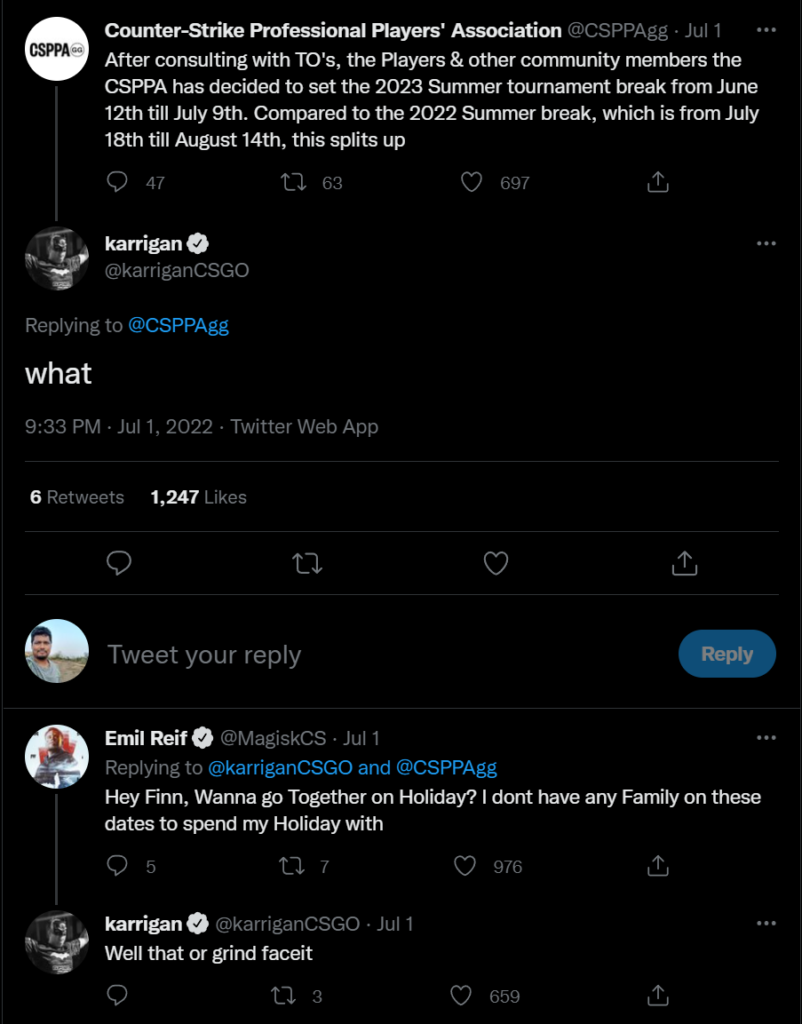Share karrigan's "grind faceit" reply
The image size is (802, 1024).
point(658,995)
